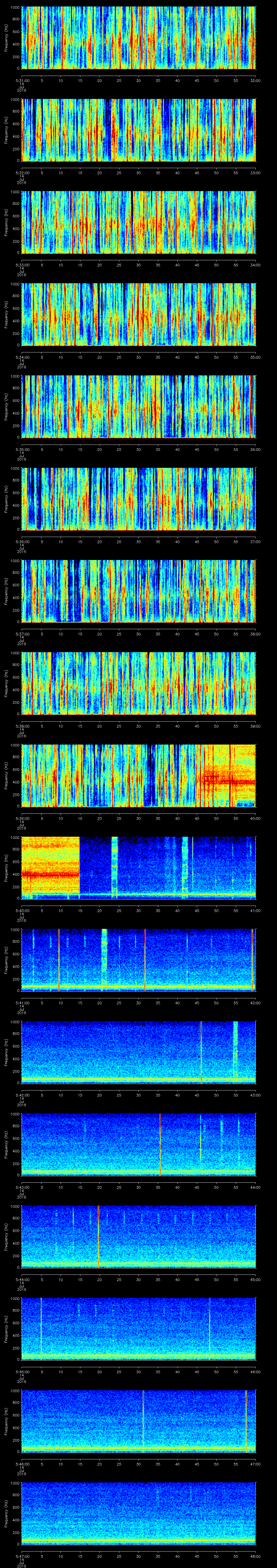Click the 43:00 end time label

[255, 1095]
